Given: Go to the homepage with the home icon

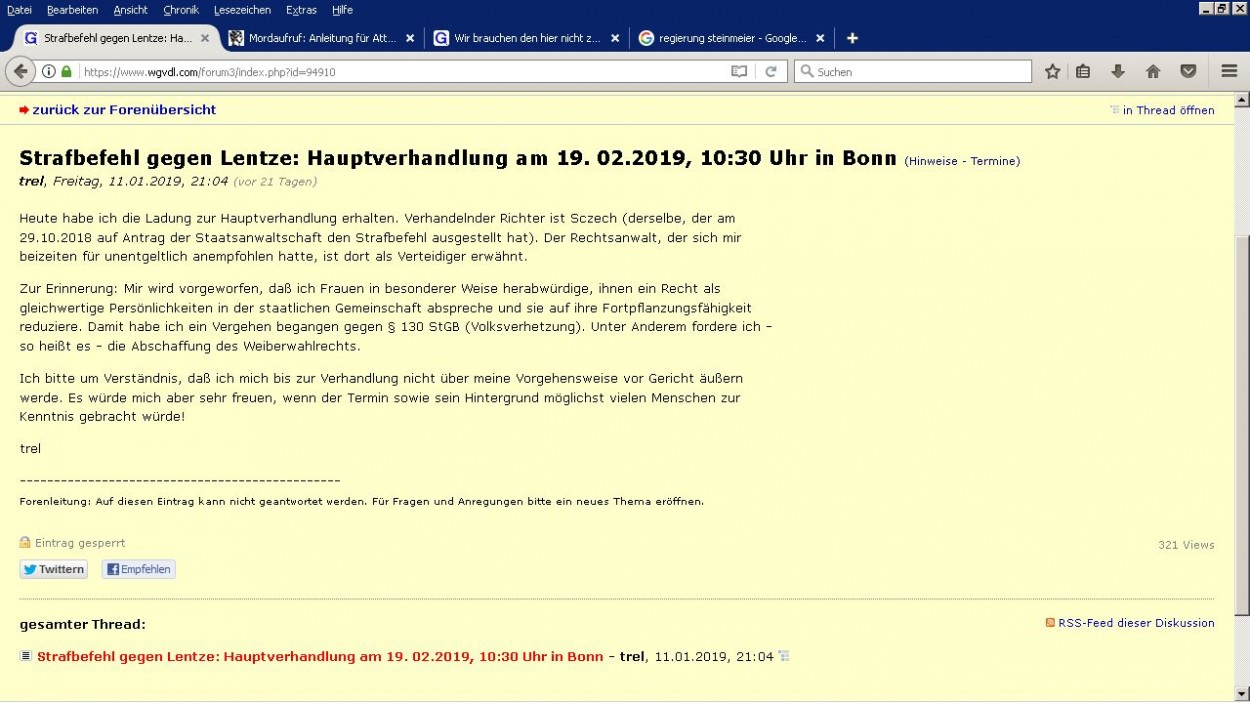Looking at the screenshot, I should 1152,71.
